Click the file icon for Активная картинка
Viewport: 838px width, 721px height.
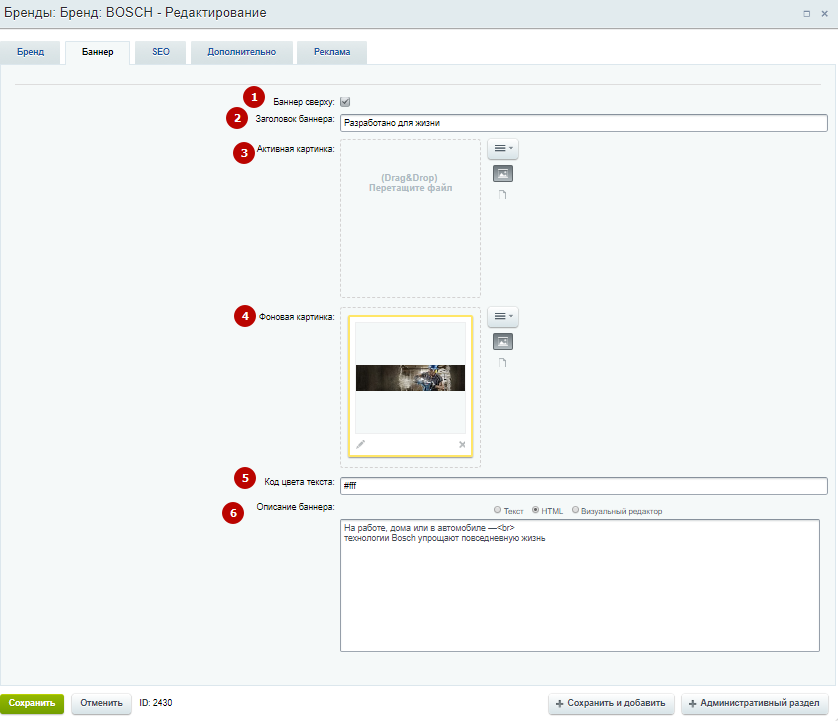[502, 195]
